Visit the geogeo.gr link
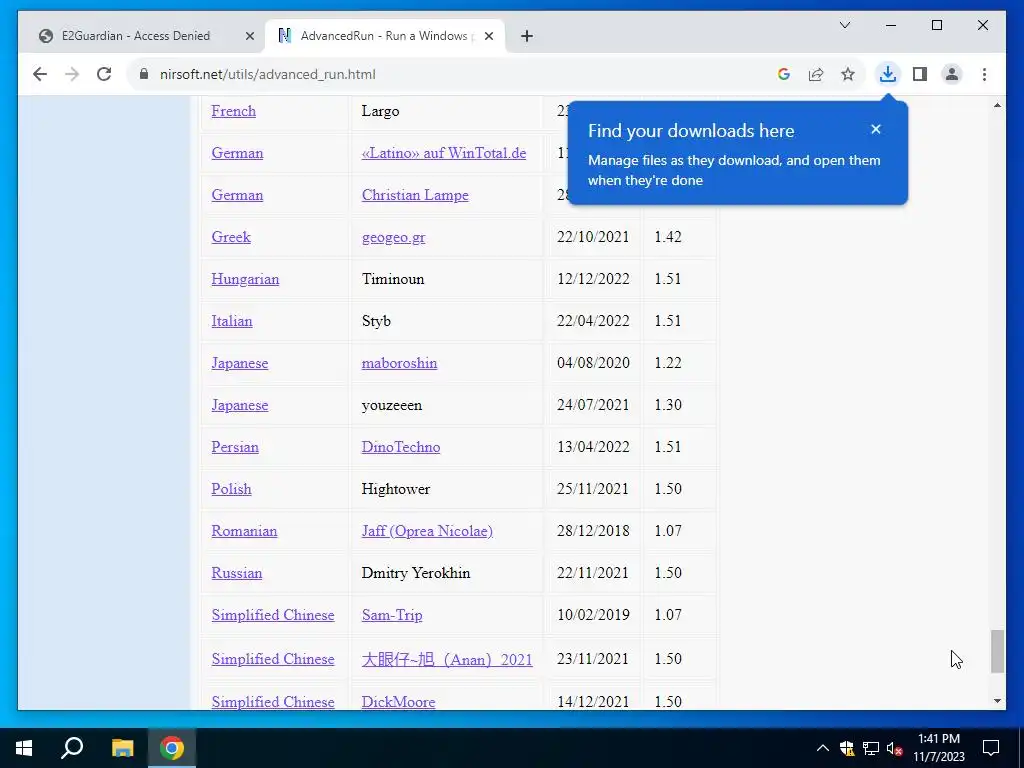The image size is (1024, 768). click(393, 237)
